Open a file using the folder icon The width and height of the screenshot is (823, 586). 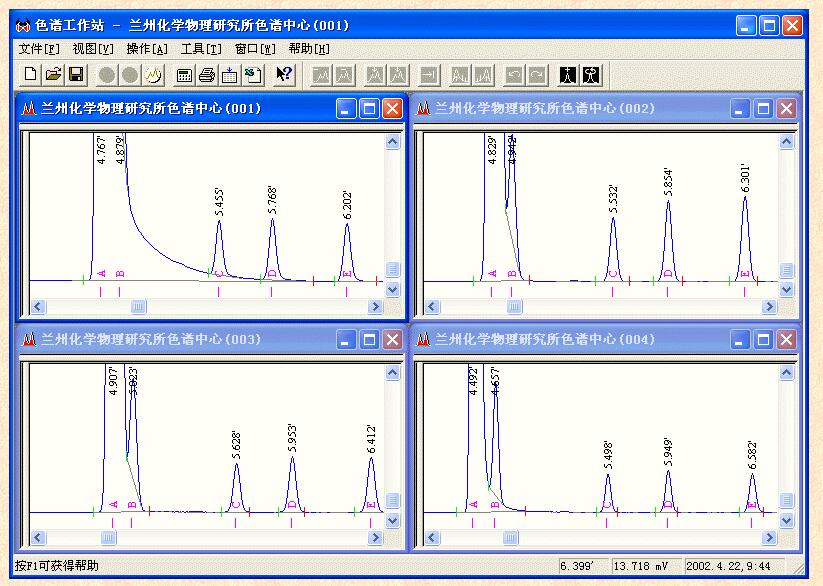pyautogui.click(x=53, y=75)
